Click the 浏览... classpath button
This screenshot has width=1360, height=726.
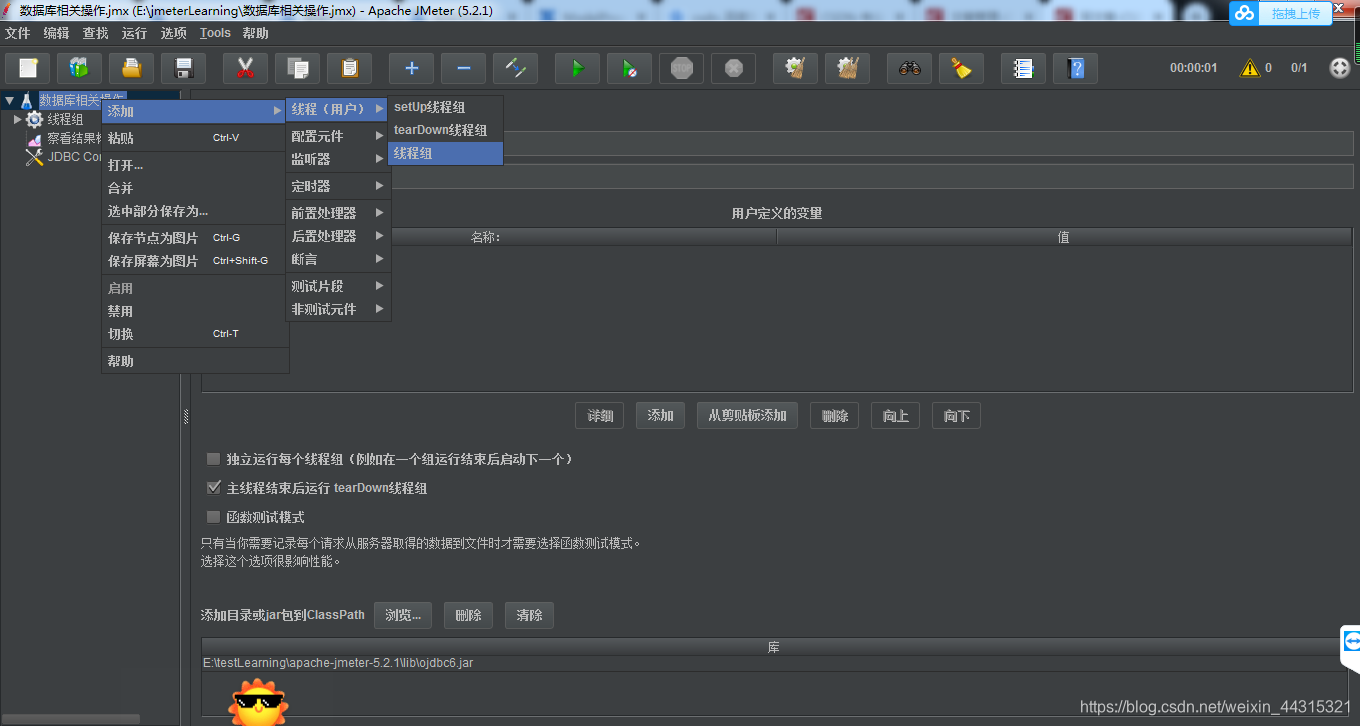(x=403, y=615)
